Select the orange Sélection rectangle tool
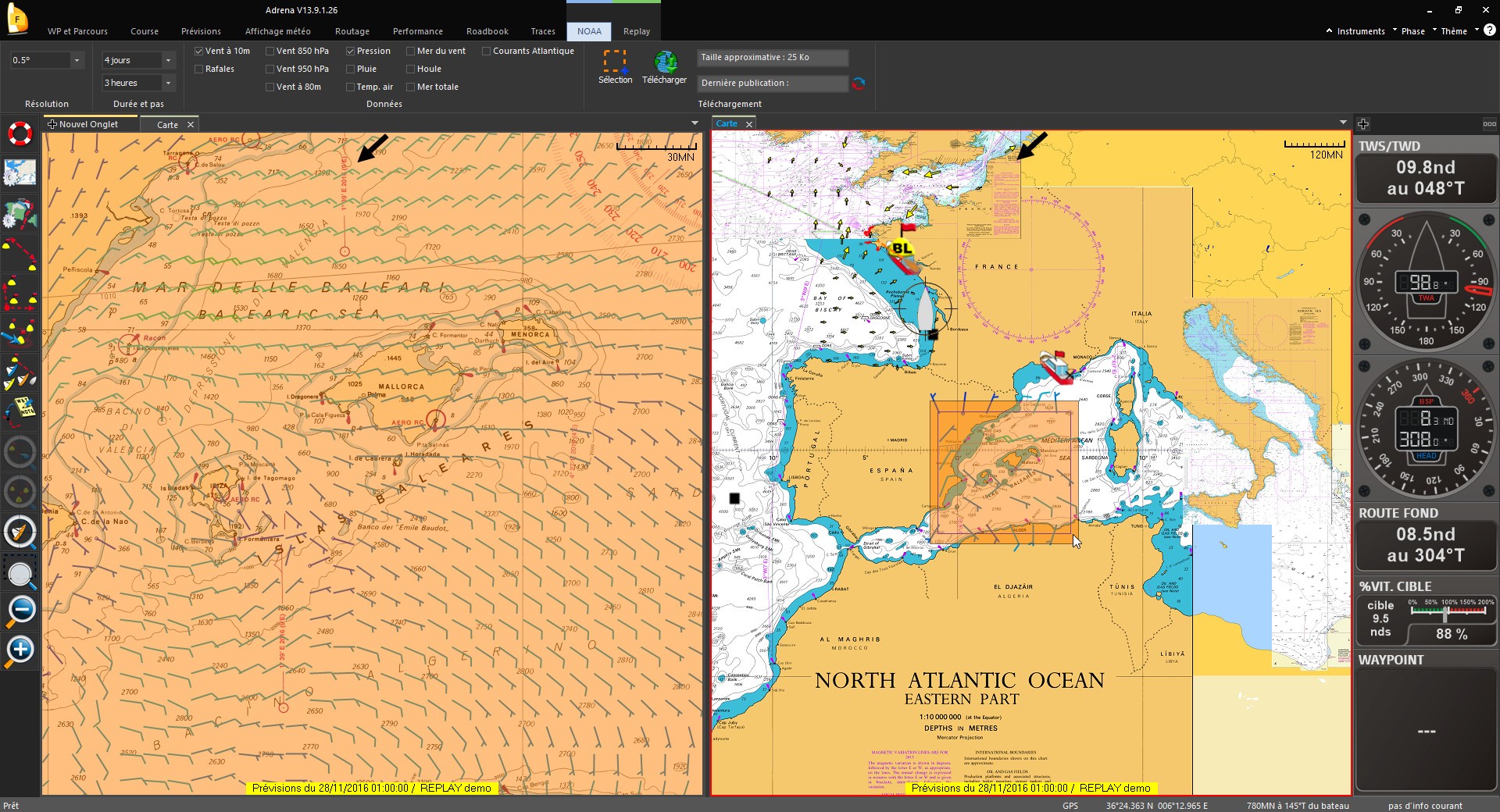 click(615, 61)
